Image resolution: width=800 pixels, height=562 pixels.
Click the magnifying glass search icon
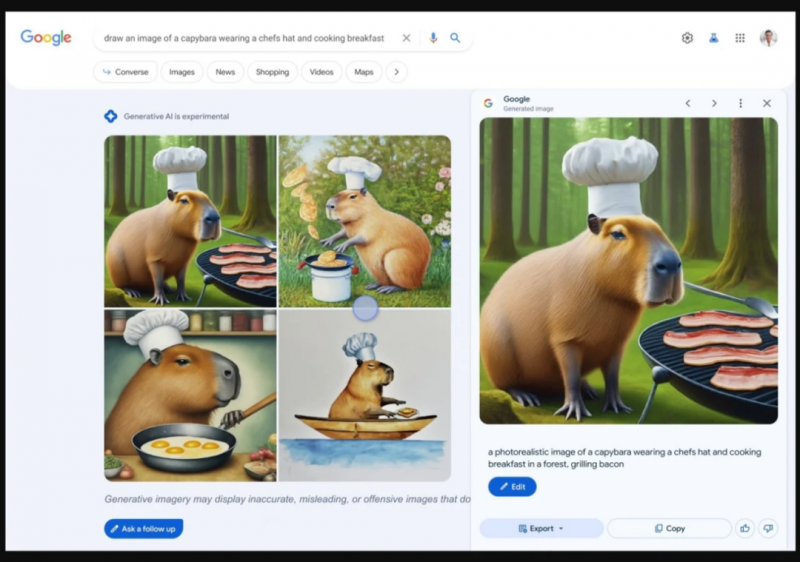(x=455, y=38)
